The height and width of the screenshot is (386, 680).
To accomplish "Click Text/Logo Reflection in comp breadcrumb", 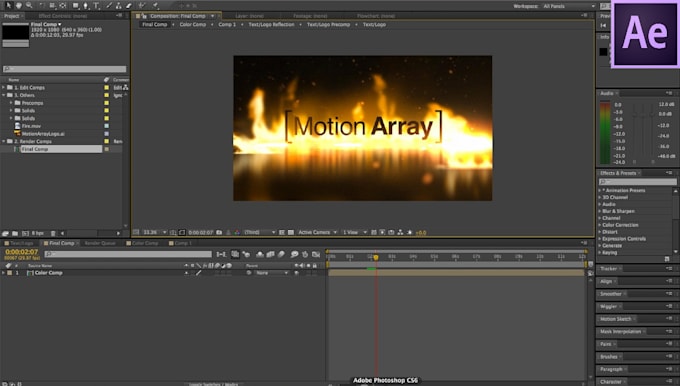I will point(271,25).
